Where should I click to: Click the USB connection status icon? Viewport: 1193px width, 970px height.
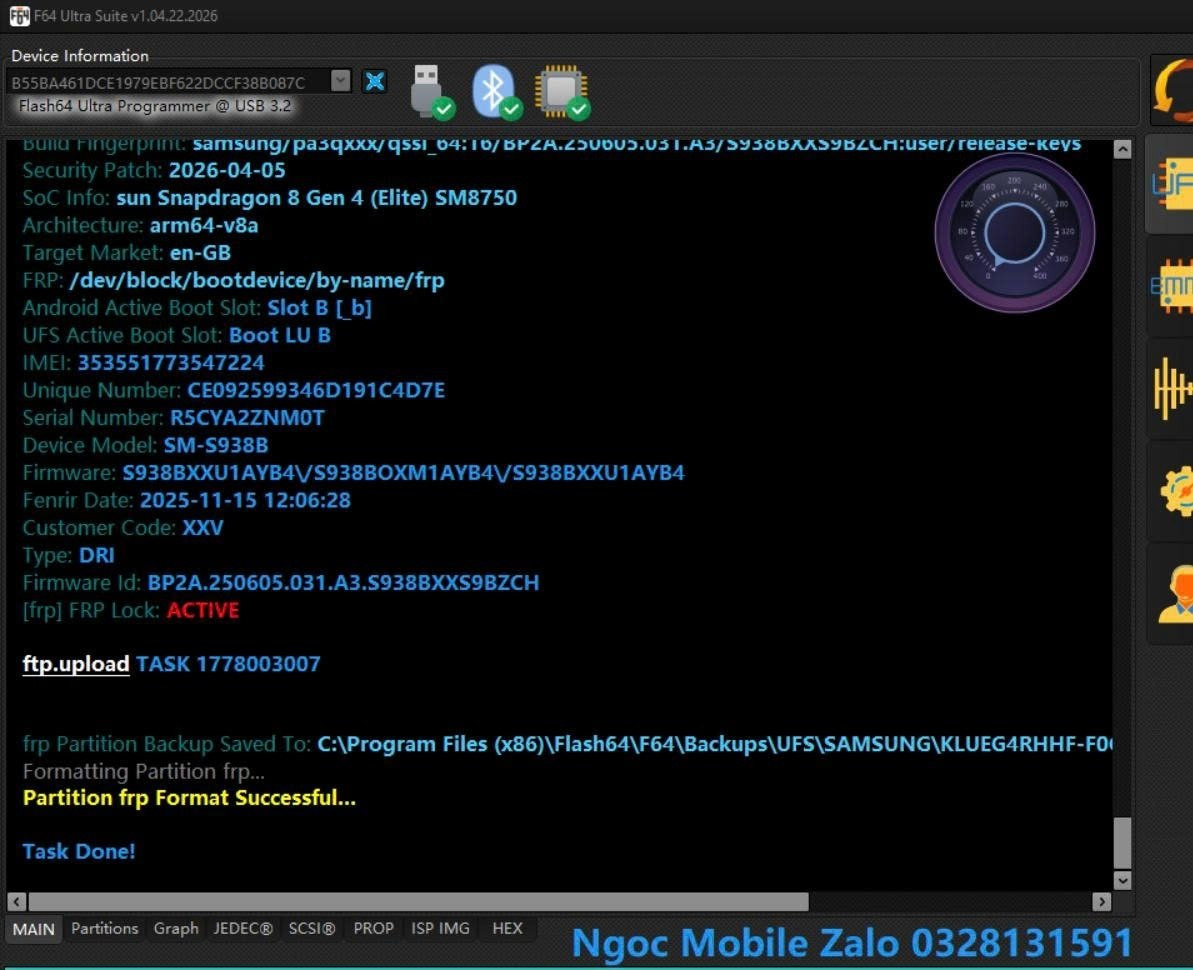pos(431,91)
